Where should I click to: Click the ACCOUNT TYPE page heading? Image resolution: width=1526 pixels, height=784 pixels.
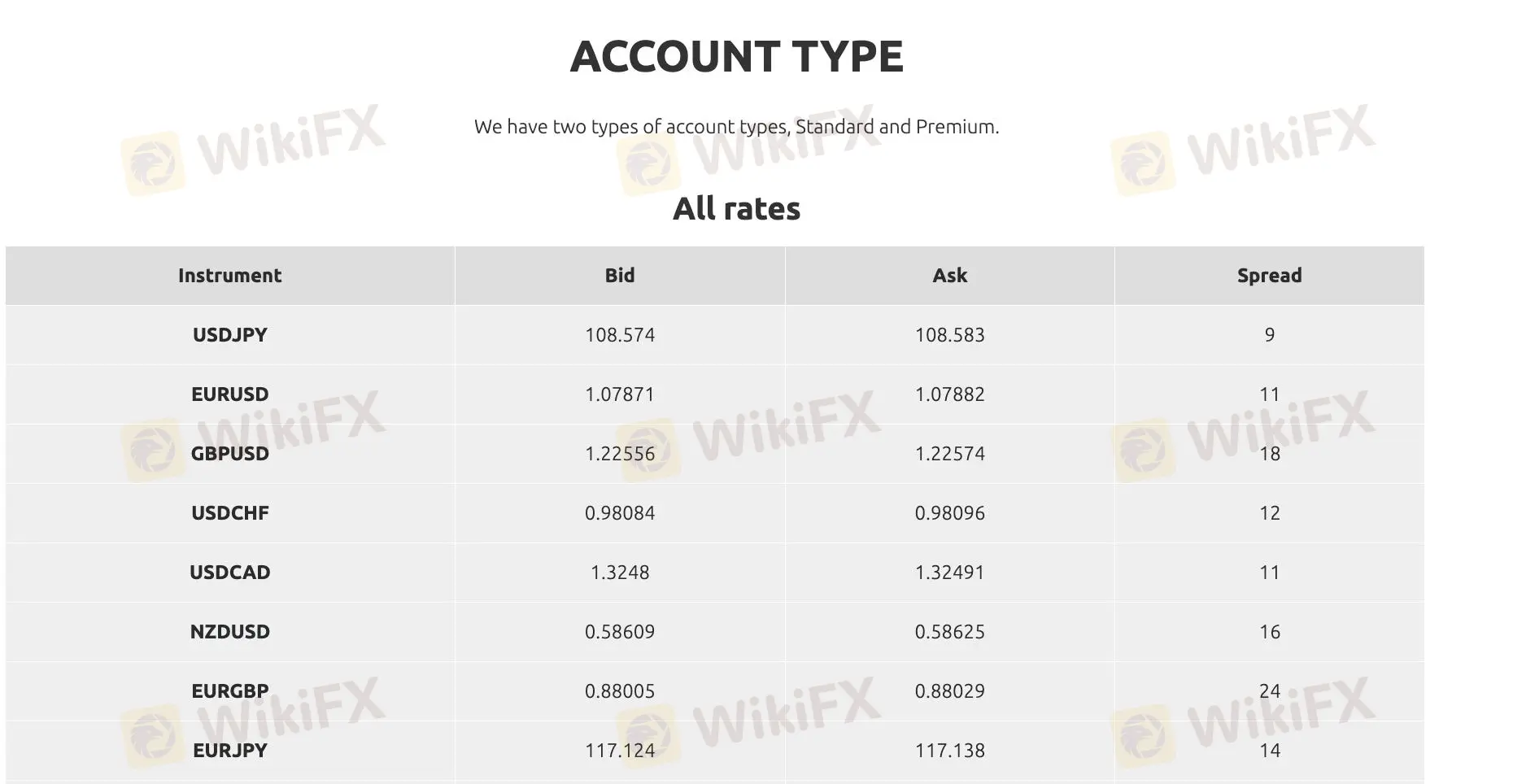pyautogui.click(x=736, y=56)
